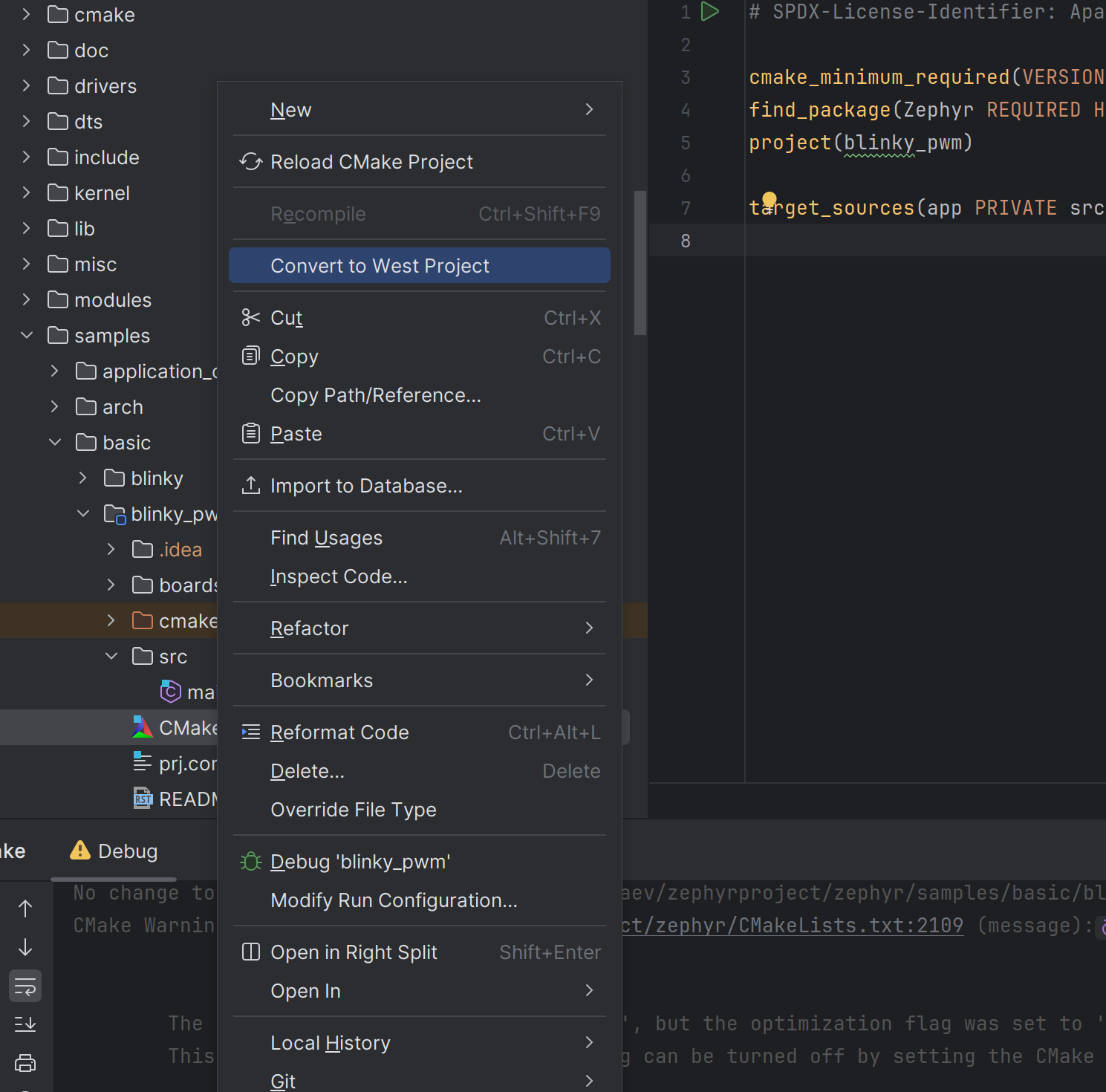Open the New submenu

pyautogui.click(x=420, y=110)
